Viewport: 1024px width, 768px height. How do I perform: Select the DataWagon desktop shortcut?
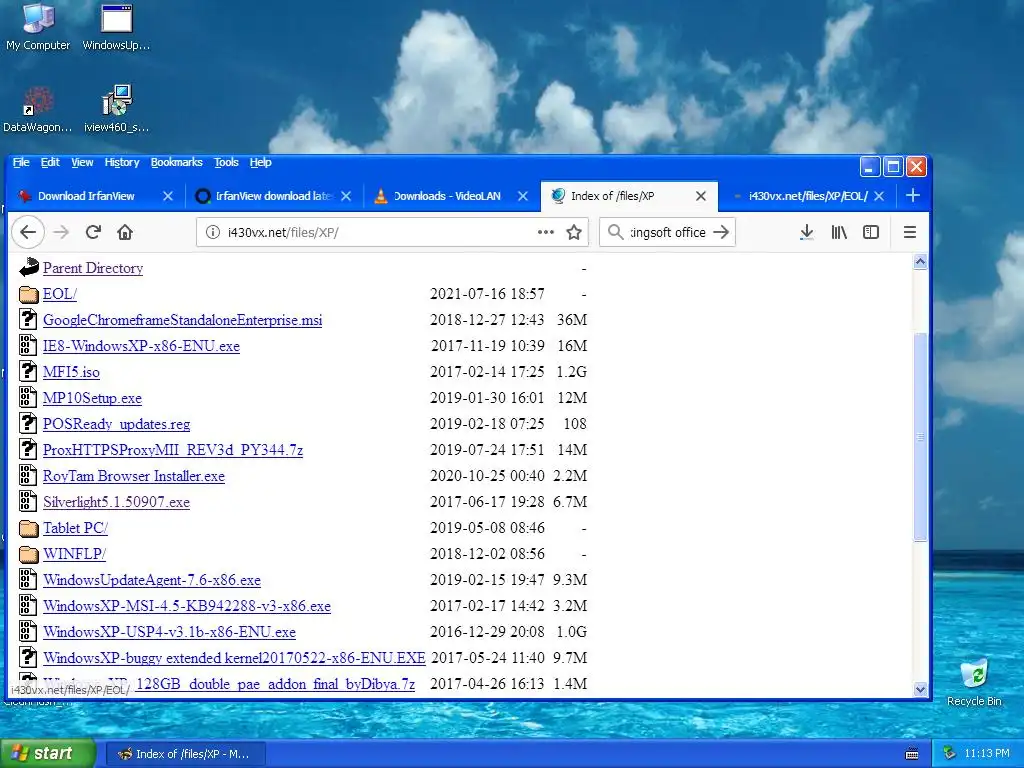37,109
